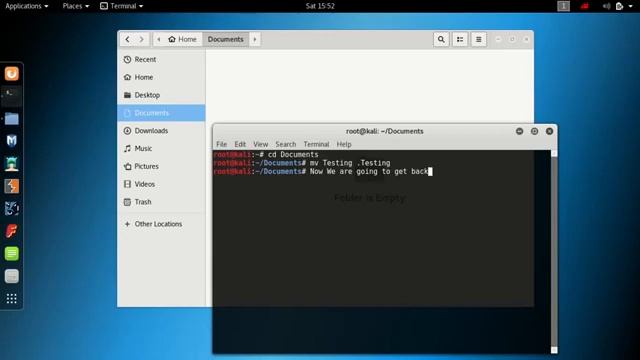Image resolution: width=640 pixels, height=360 pixels.
Task: Open the terminal Edit menu
Action: (x=240, y=144)
